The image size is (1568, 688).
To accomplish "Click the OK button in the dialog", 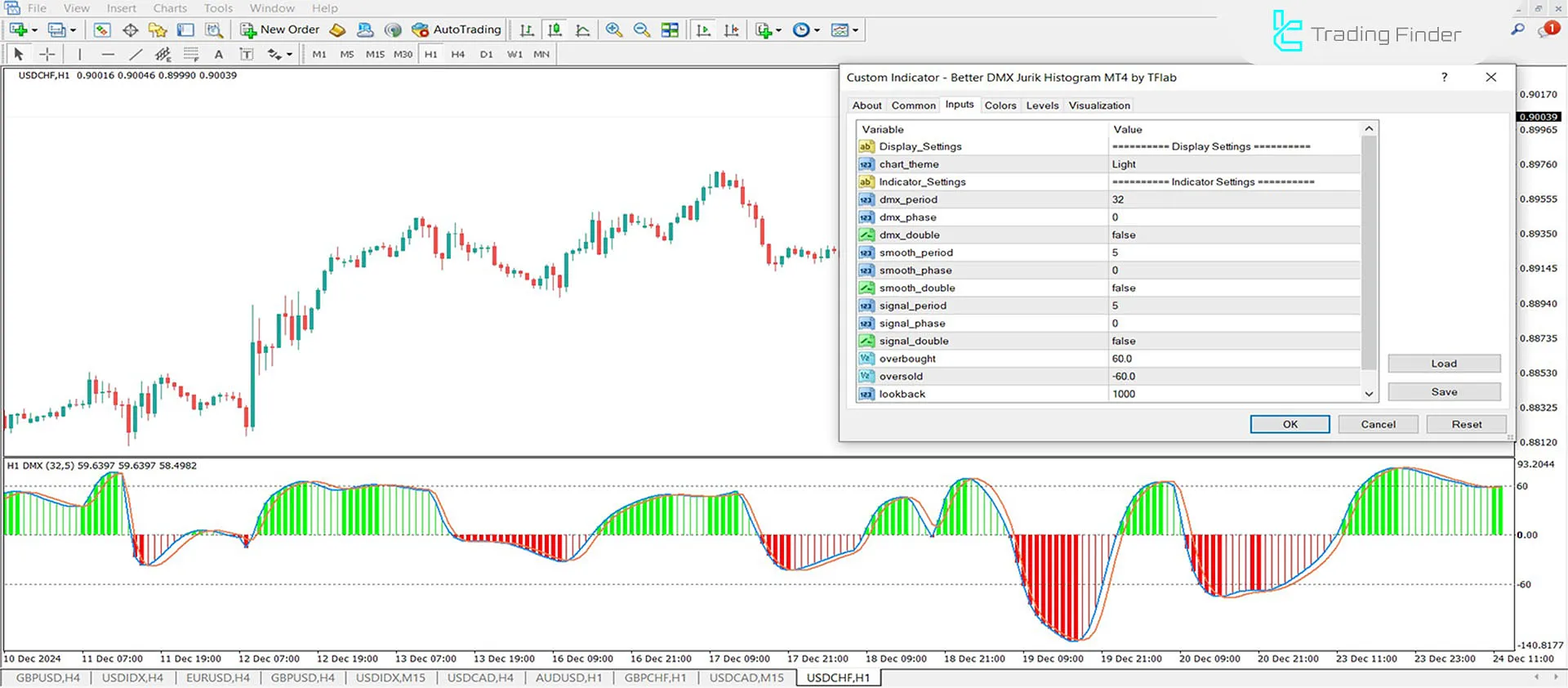I will (1290, 424).
